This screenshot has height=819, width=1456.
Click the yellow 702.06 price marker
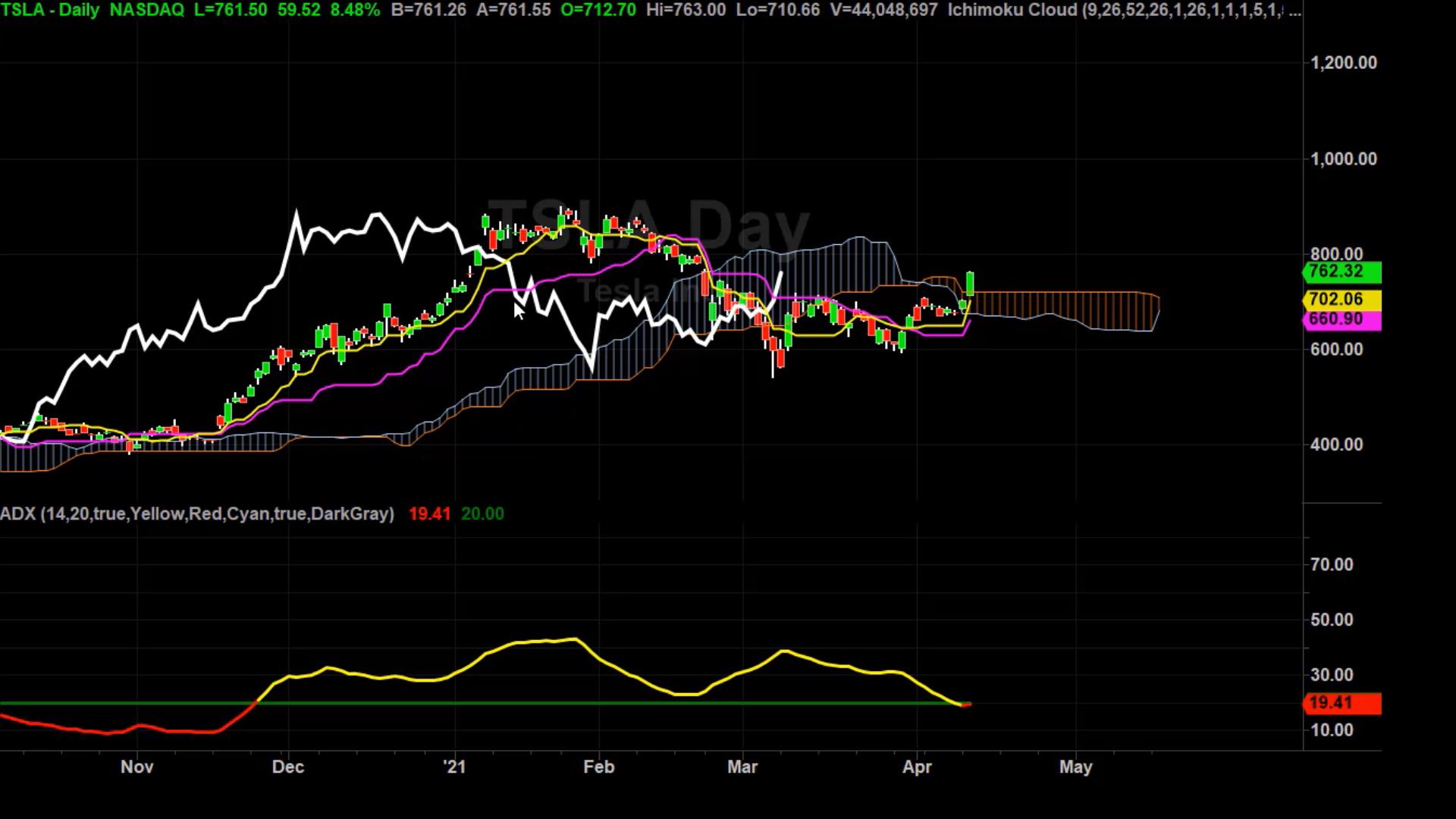pos(1341,300)
